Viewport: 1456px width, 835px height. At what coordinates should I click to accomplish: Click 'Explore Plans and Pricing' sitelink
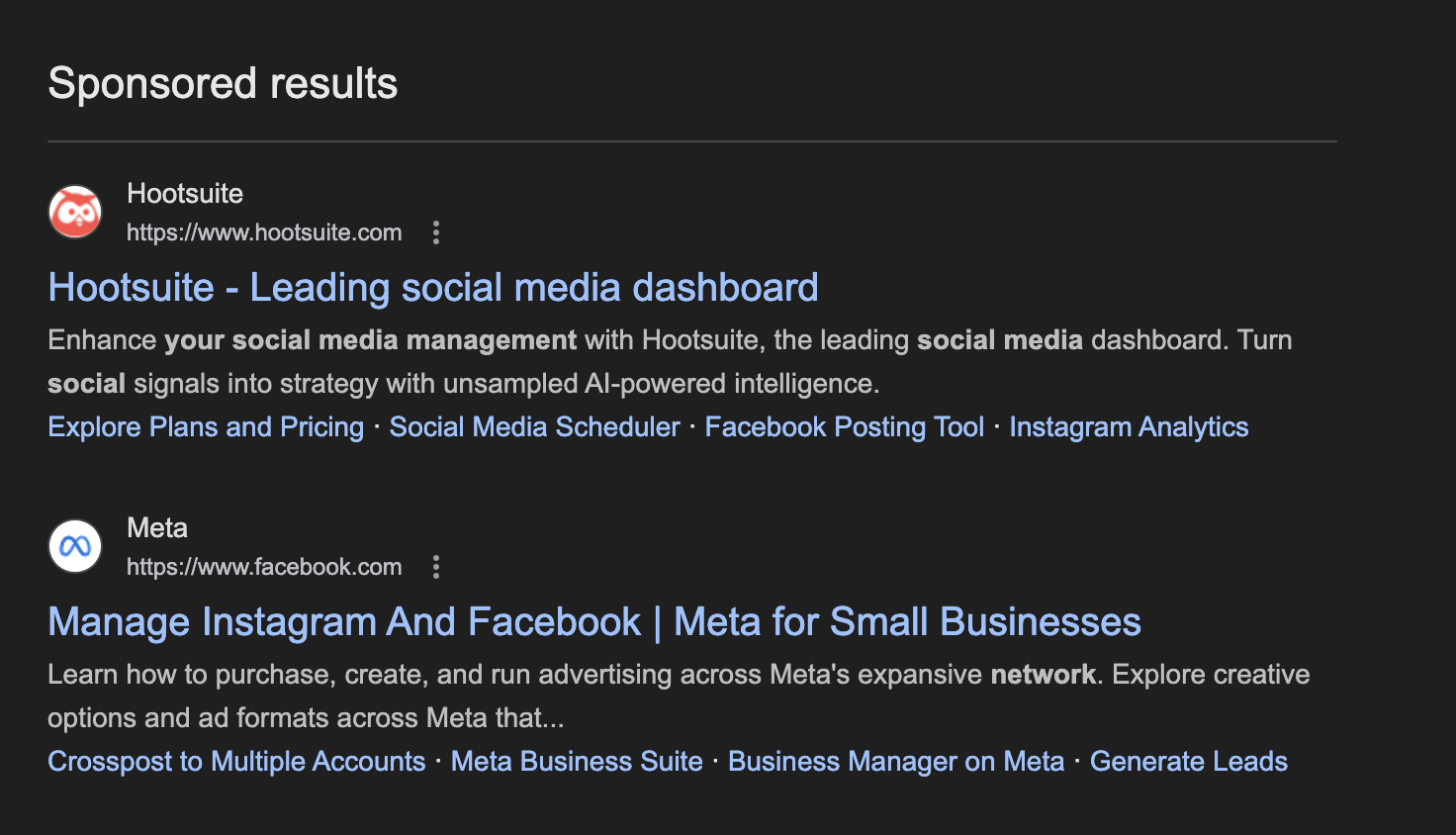[x=205, y=426]
